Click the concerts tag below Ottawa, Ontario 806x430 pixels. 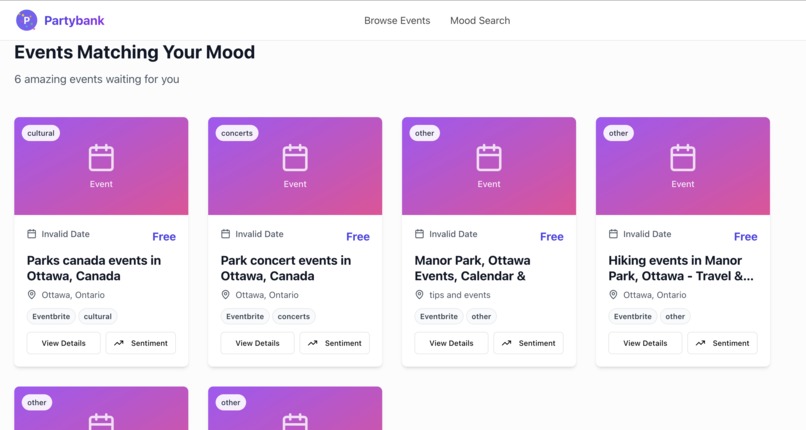tap(294, 316)
